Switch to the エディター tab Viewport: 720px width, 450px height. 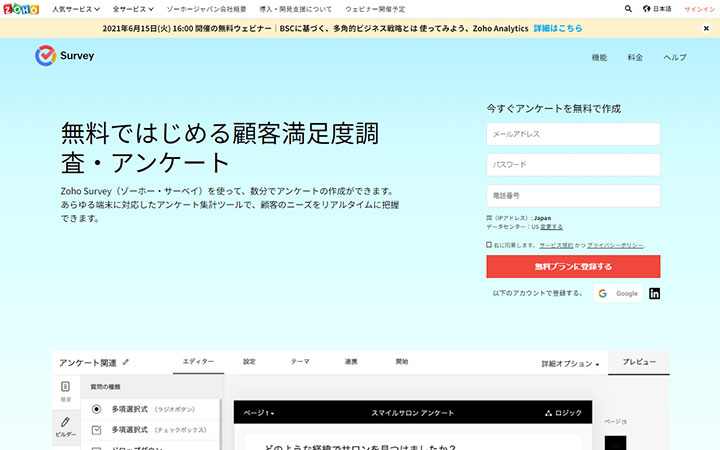(x=198, y=362)
